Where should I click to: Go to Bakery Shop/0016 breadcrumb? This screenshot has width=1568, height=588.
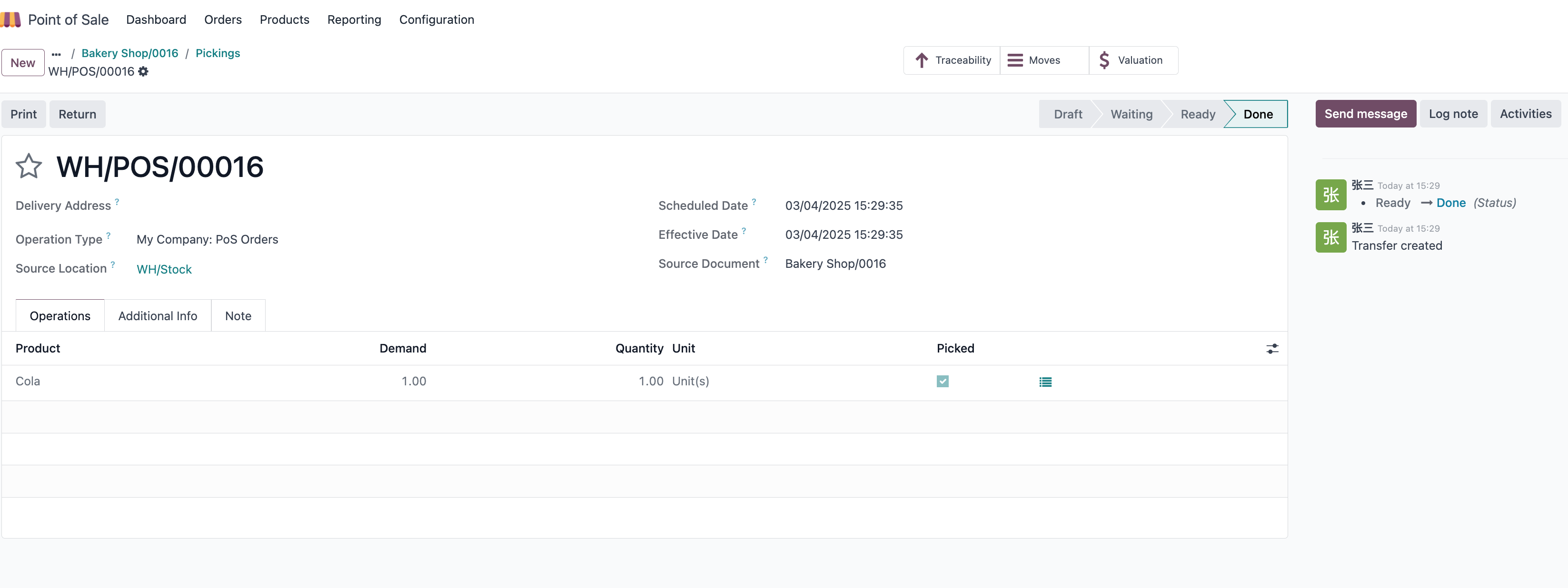coord(129,53)
